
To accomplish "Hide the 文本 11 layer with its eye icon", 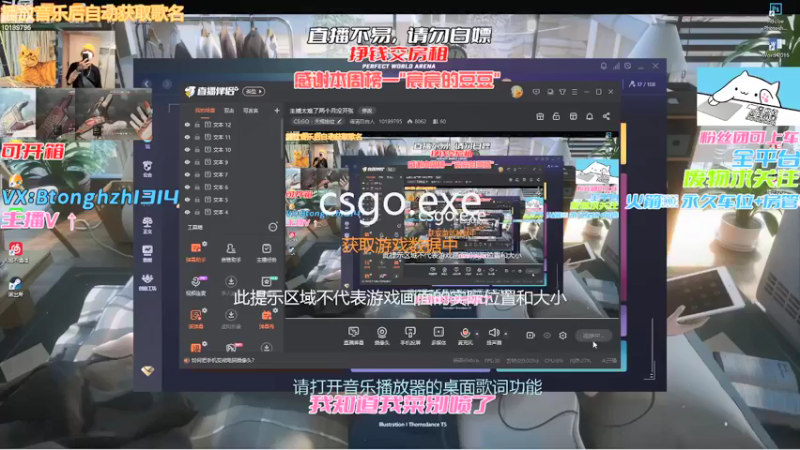I will click(x=187, y=137).
